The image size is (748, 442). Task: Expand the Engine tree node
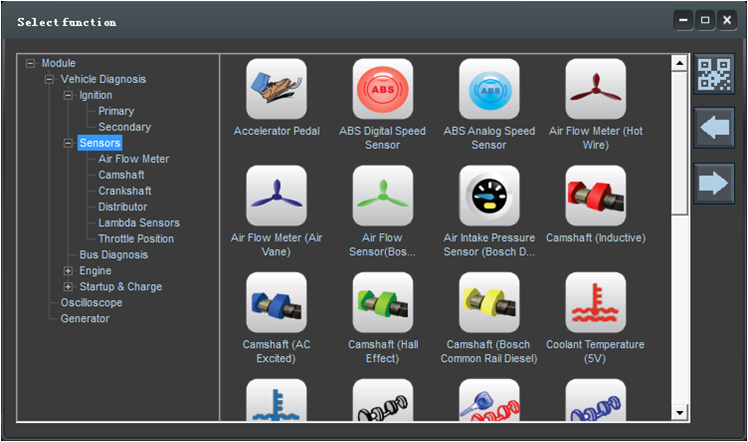[x=68, y=271]
